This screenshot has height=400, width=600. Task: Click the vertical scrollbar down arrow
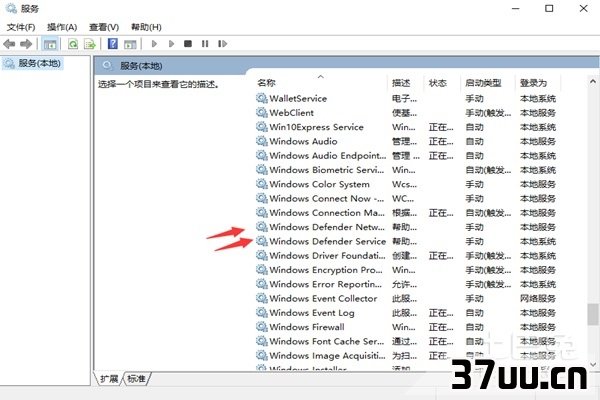pos(593,365)
